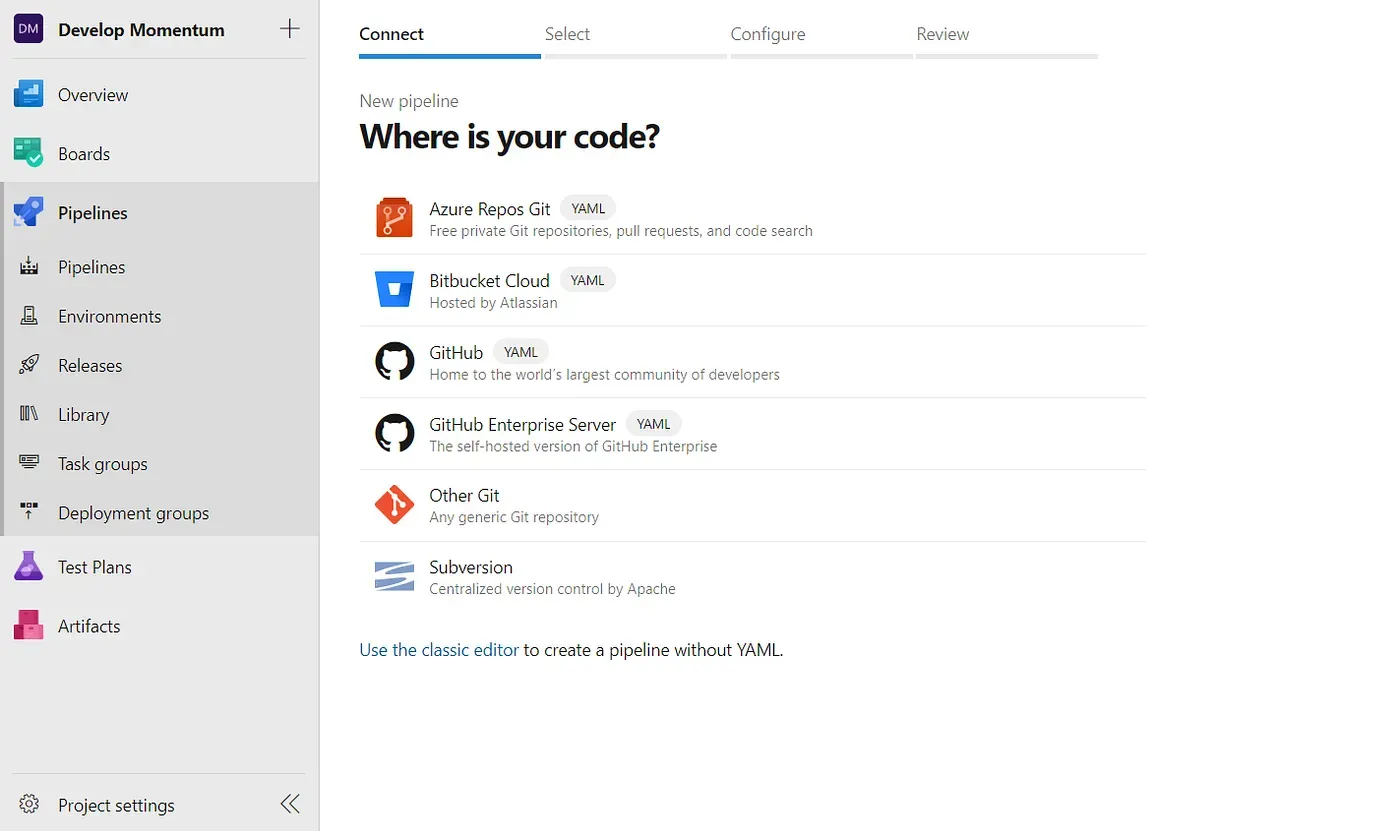Open Project settings
Viewport: 1400px width, 831px height.
click(116, 805)
